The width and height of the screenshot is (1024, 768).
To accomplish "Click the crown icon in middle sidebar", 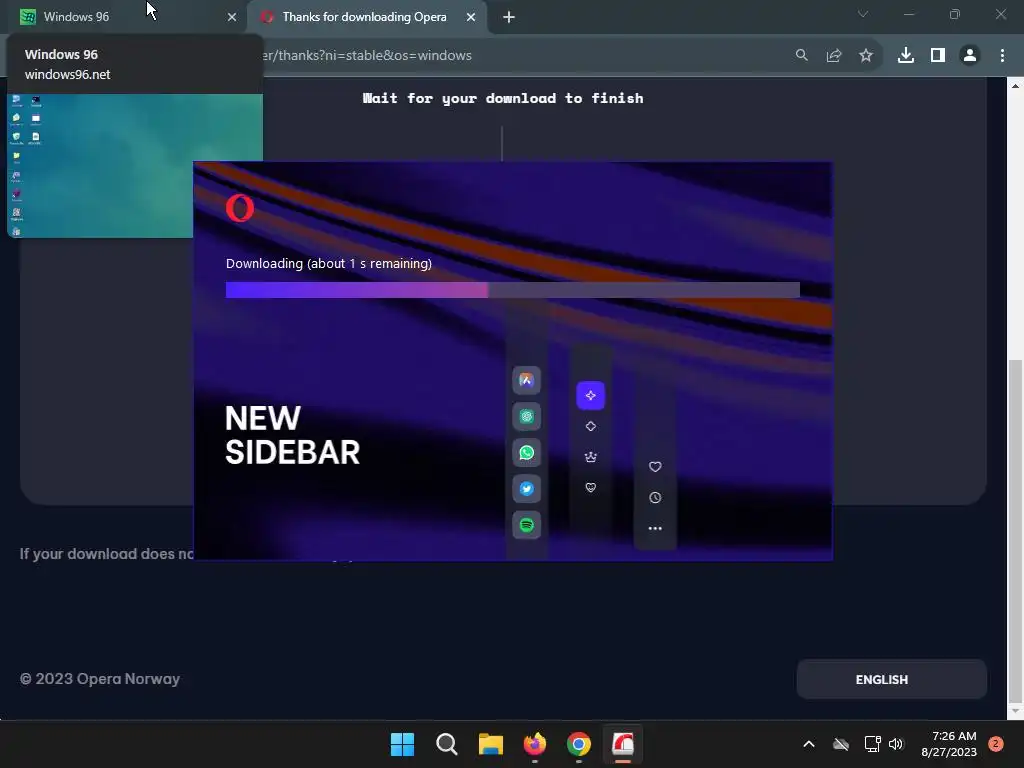I will [x=590, y=457].
